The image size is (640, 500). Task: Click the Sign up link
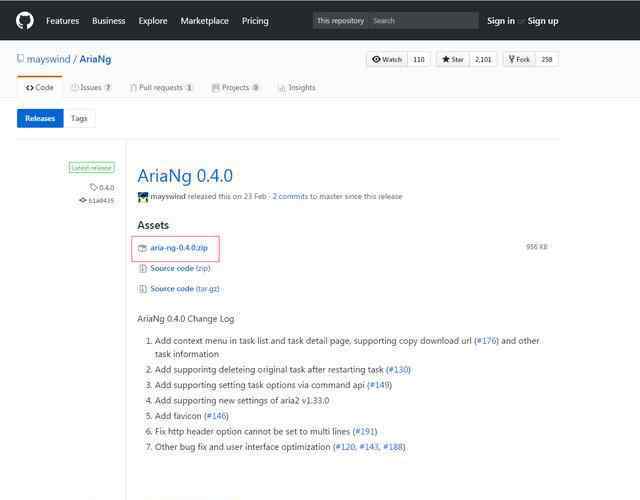coord(542,21)
